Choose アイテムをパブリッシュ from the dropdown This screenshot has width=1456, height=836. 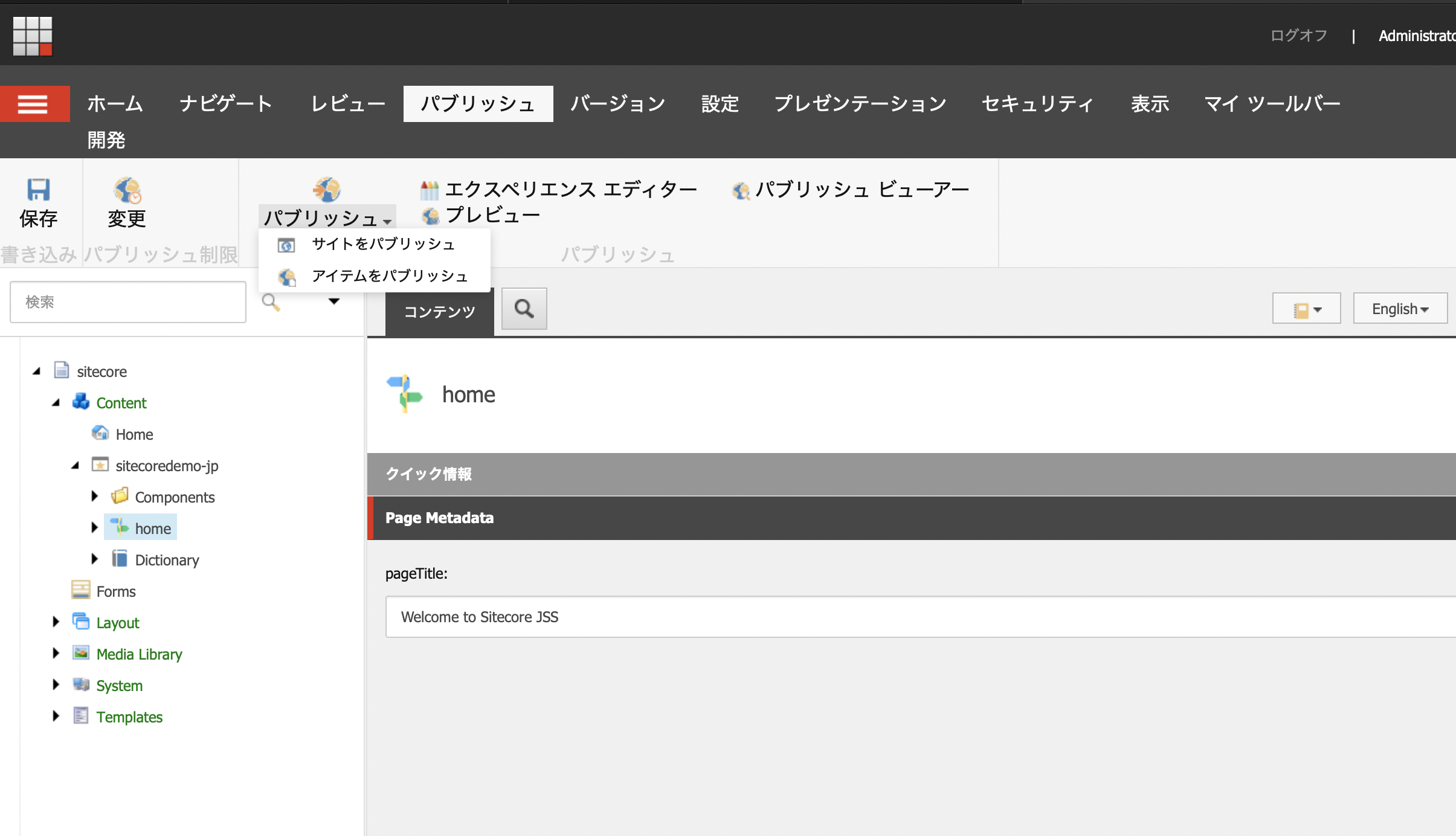375,276
